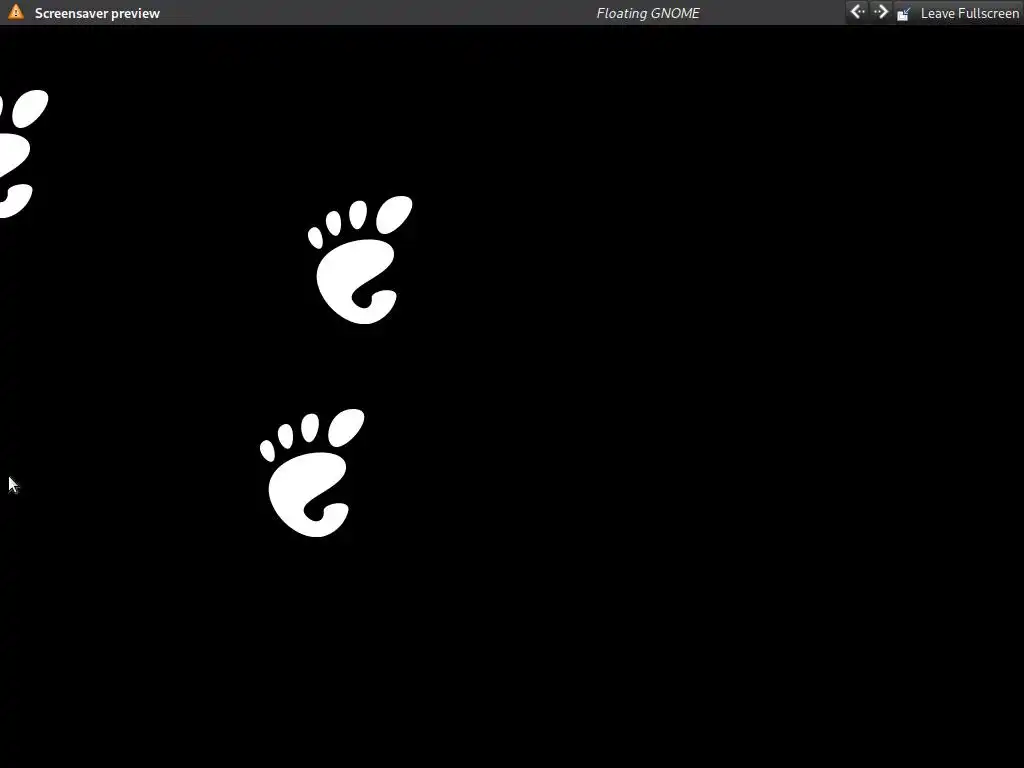
Task: Click the Screensaver preview title text
Action: pyautogui.click(x=97, y=13)
